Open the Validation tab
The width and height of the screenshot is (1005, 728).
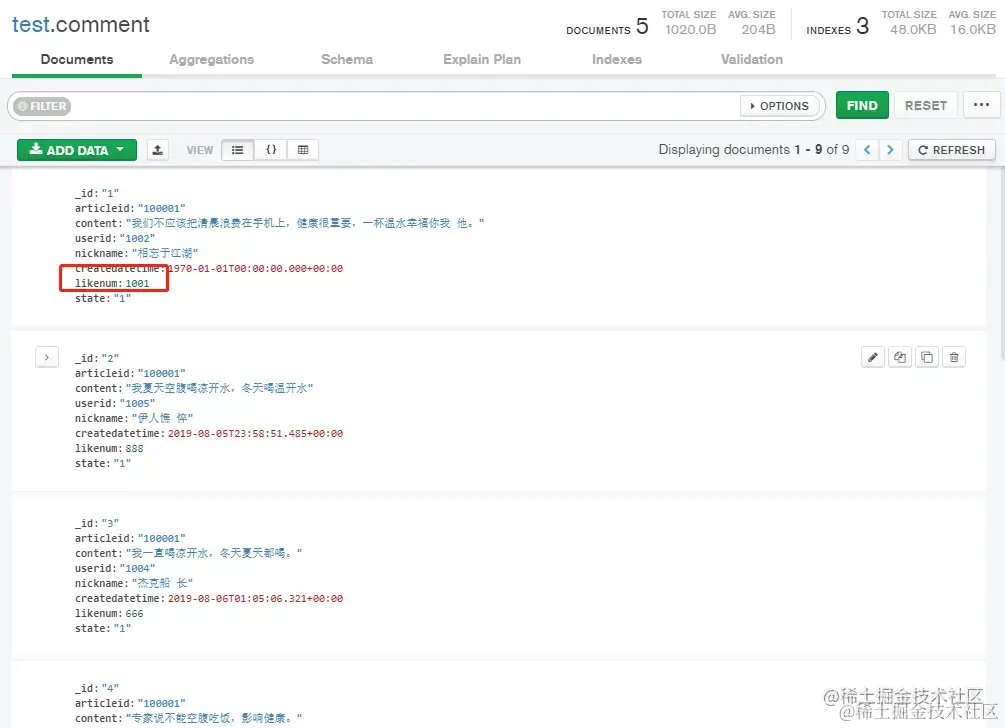tap(752, 60)
